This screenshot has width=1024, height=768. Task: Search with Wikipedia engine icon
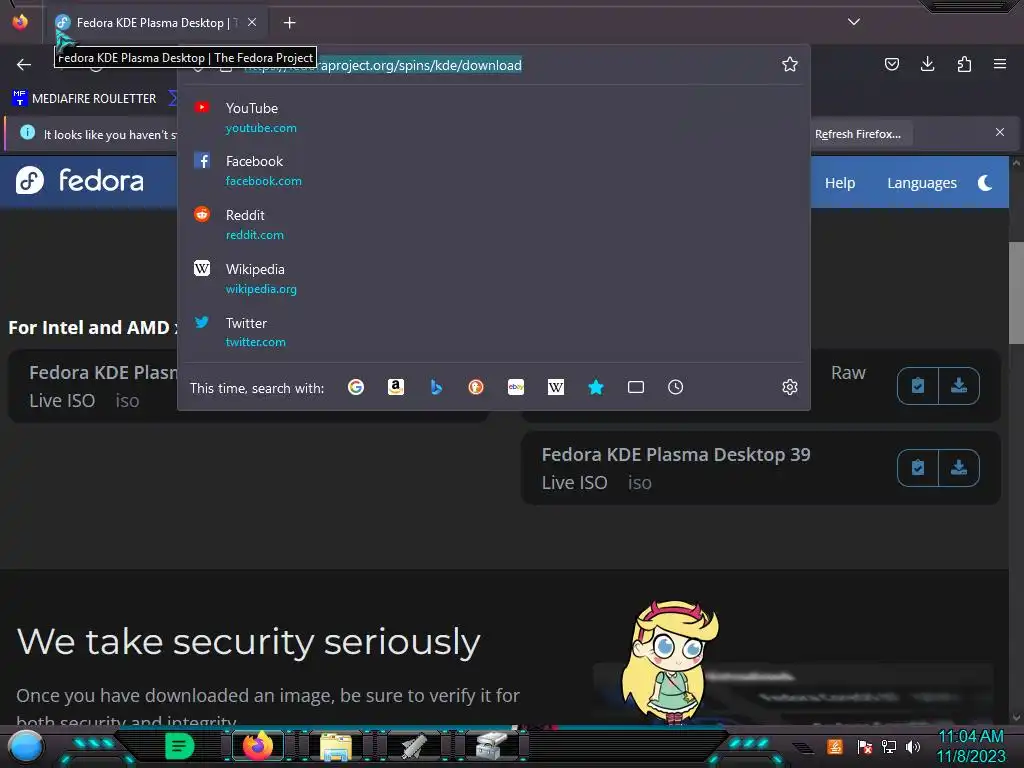click(556, 387)
